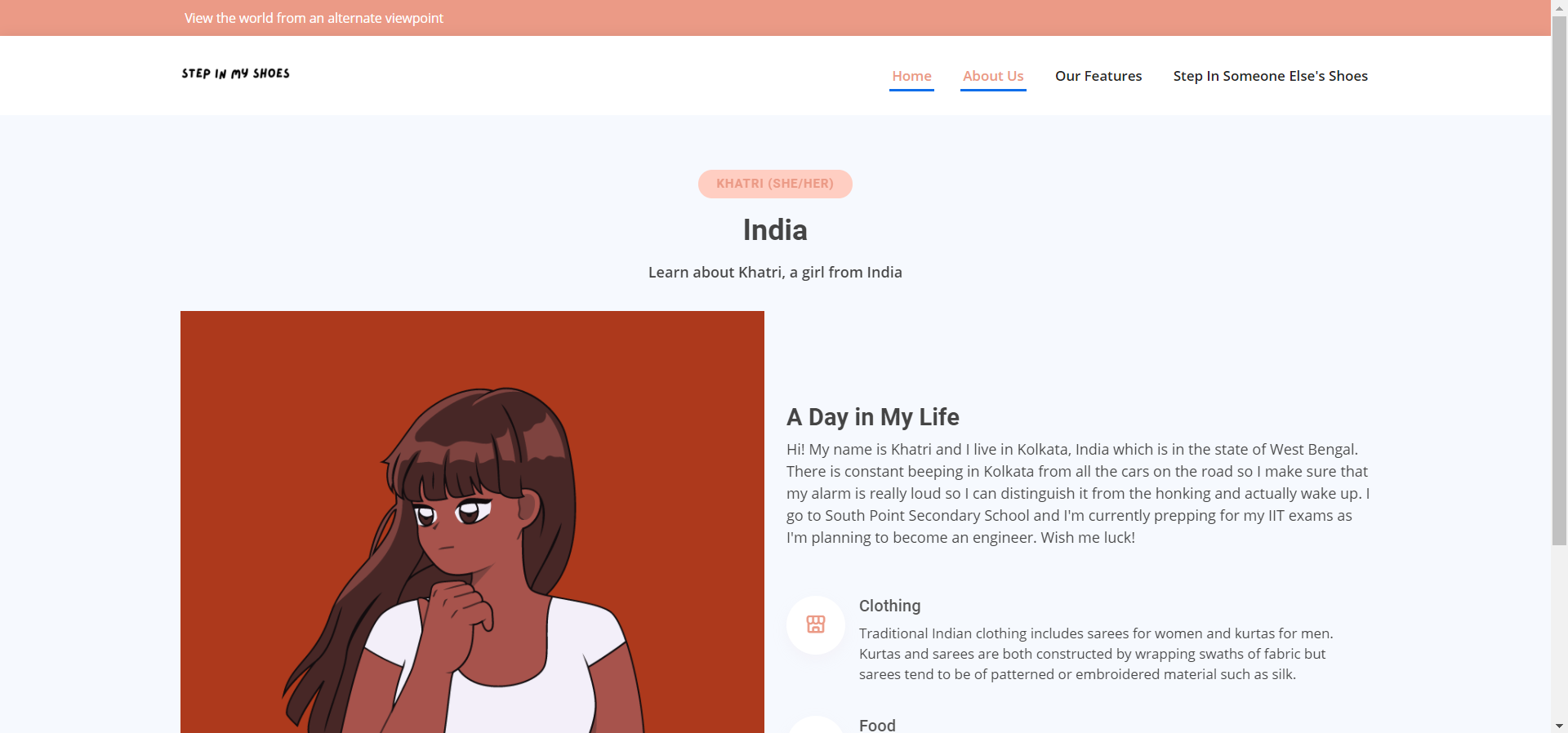1568x733 pixels.
Task: Click the A Day in My Life heading
Action: click(873, 417)
